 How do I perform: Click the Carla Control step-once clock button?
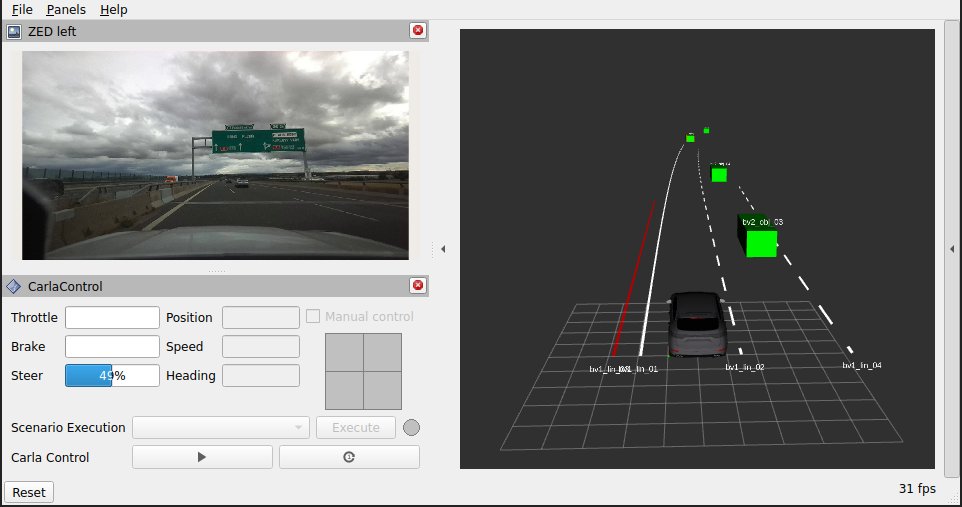coord(349,457)
